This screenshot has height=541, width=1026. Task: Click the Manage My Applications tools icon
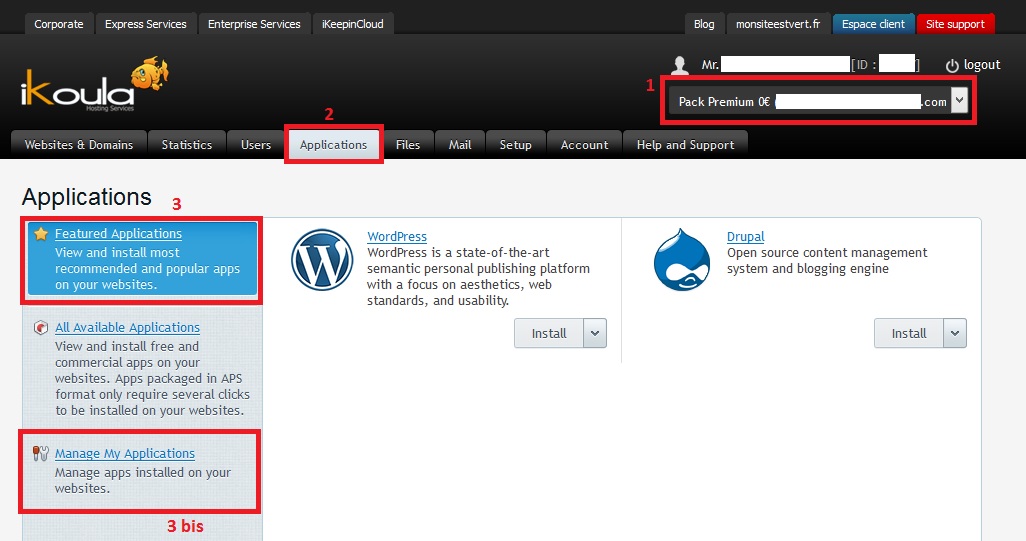coord(41,454)
